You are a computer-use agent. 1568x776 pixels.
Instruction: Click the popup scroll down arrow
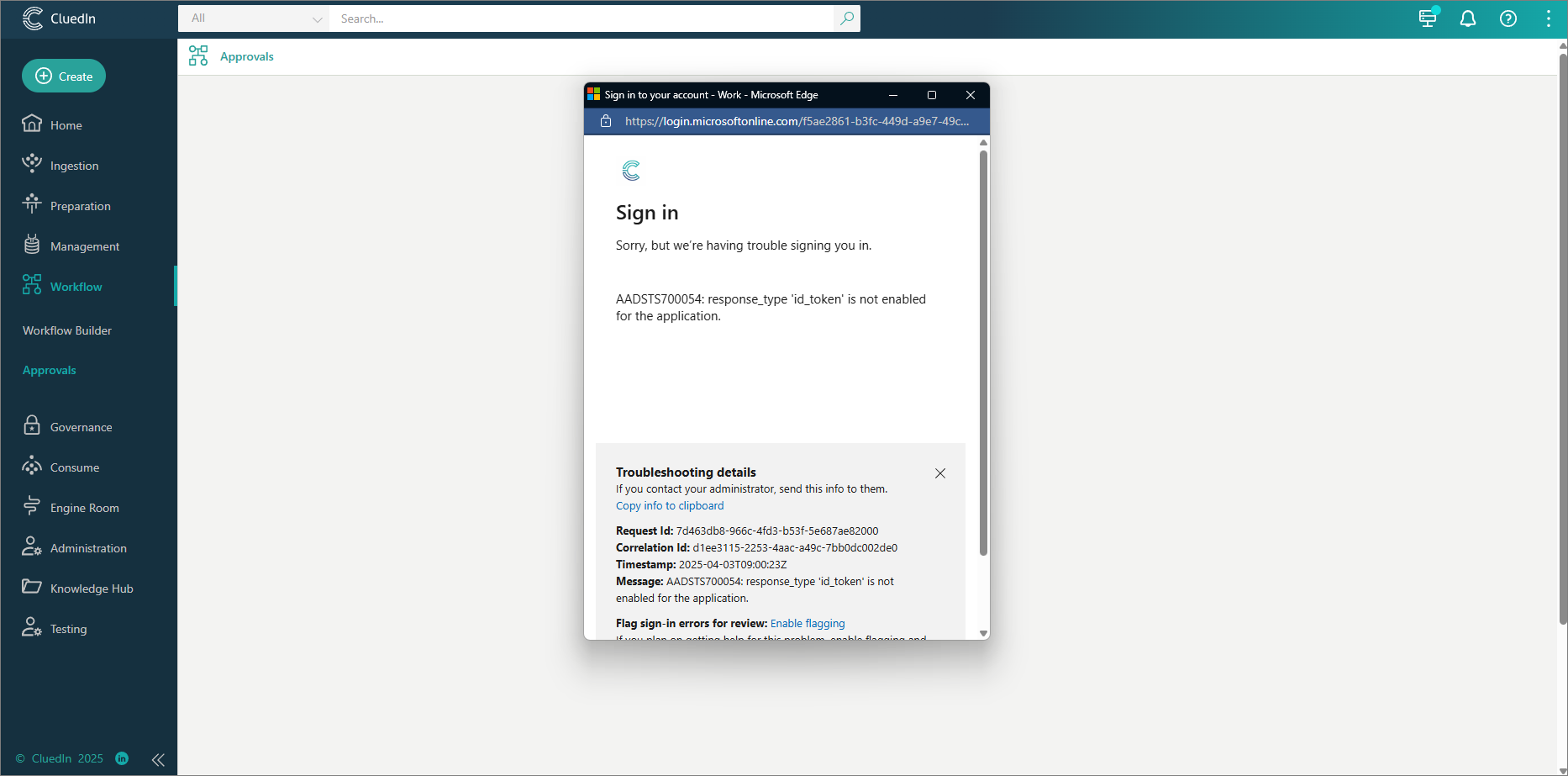(983, 633)
